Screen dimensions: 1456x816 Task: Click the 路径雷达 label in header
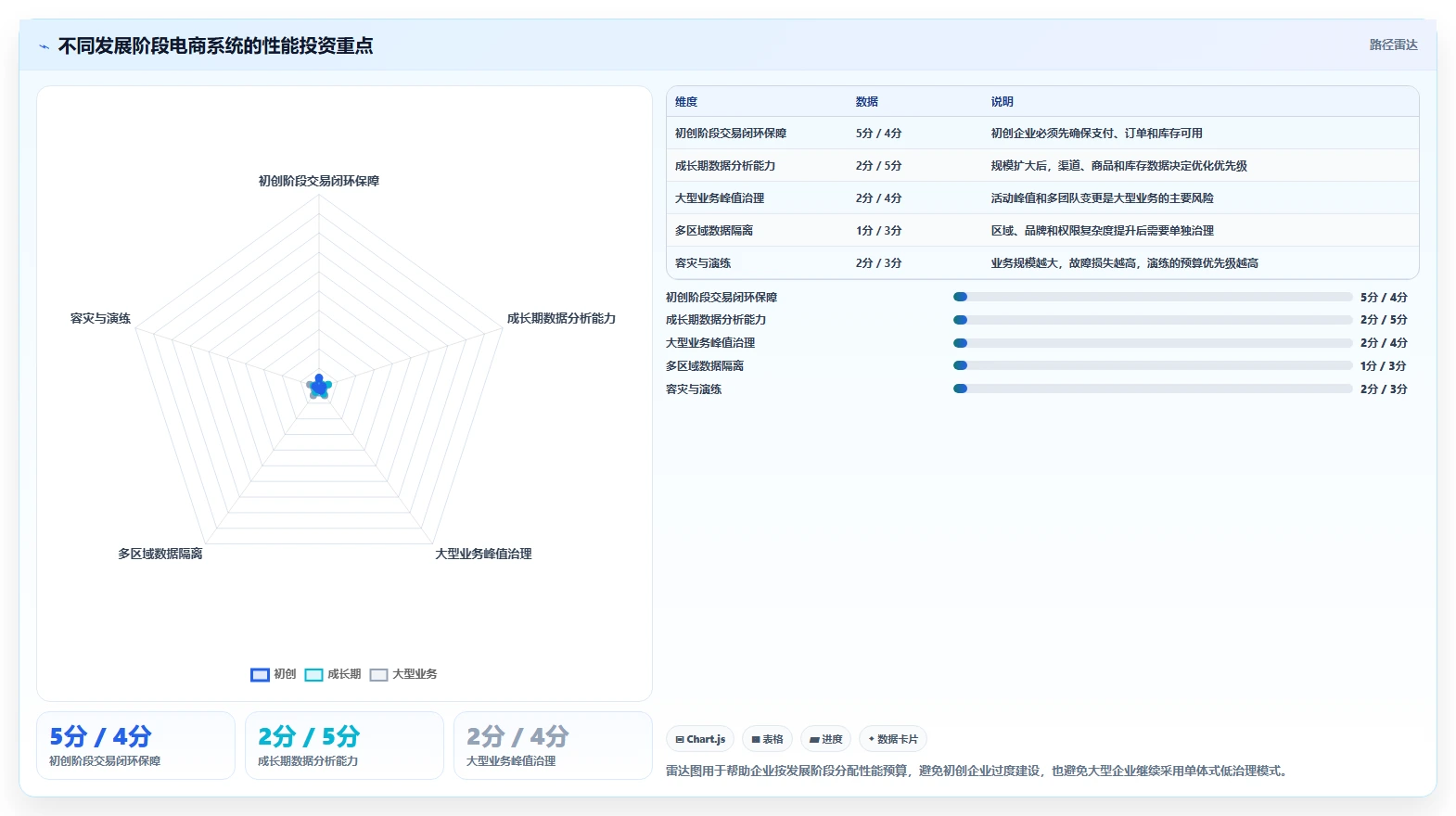pyautogui.click(x=1393, y=45)
